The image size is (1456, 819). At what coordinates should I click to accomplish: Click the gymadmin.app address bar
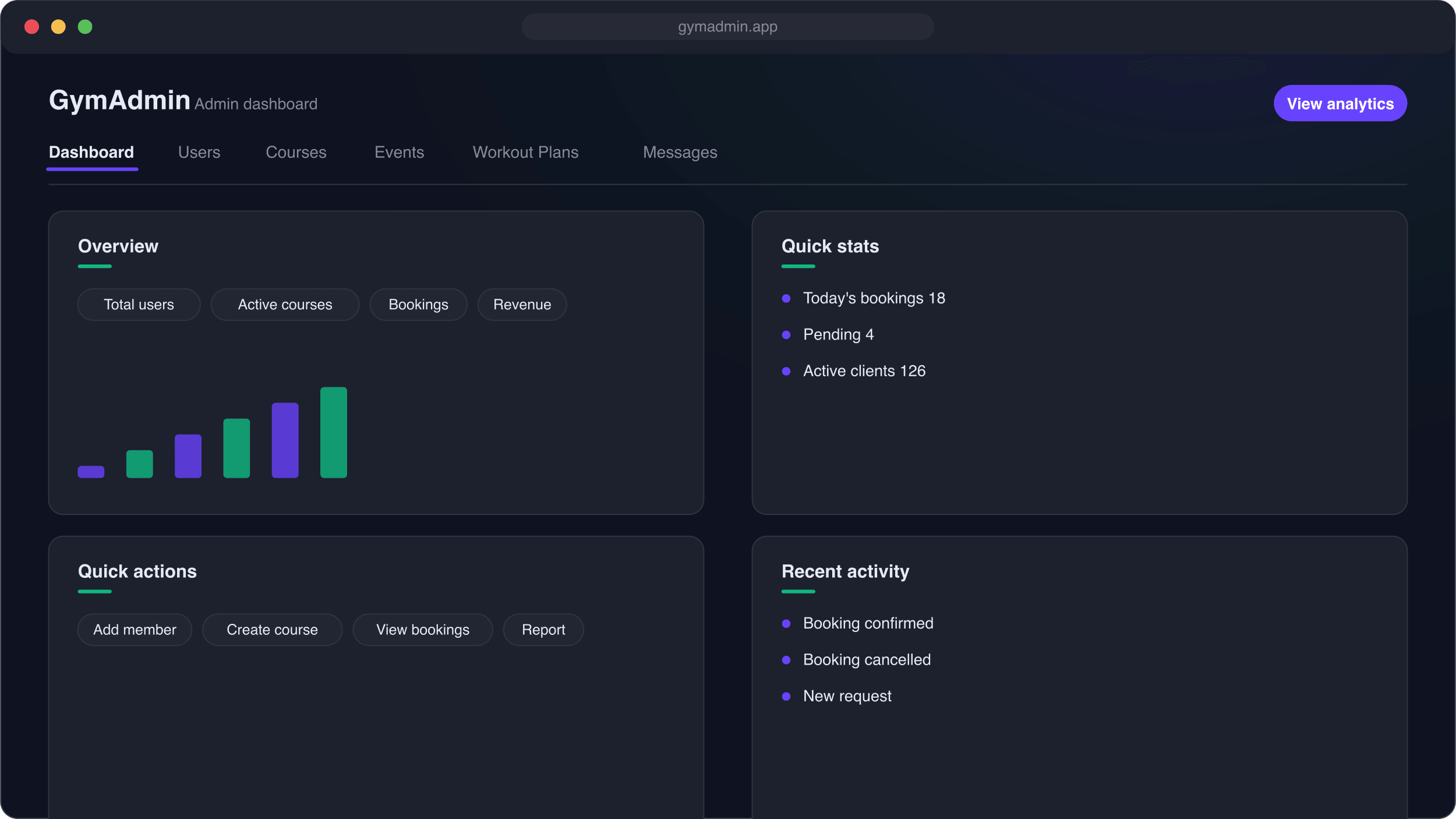727,27
